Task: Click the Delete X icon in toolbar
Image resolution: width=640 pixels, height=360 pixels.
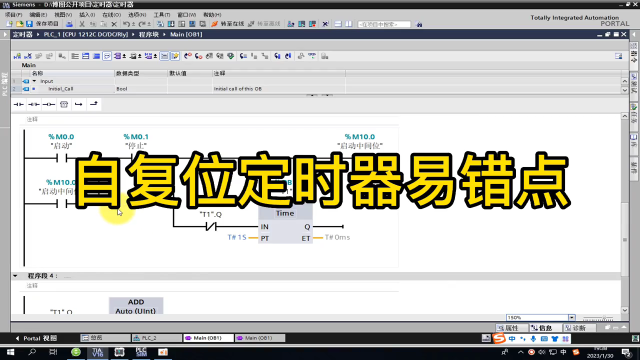Action: pos(114,24)
